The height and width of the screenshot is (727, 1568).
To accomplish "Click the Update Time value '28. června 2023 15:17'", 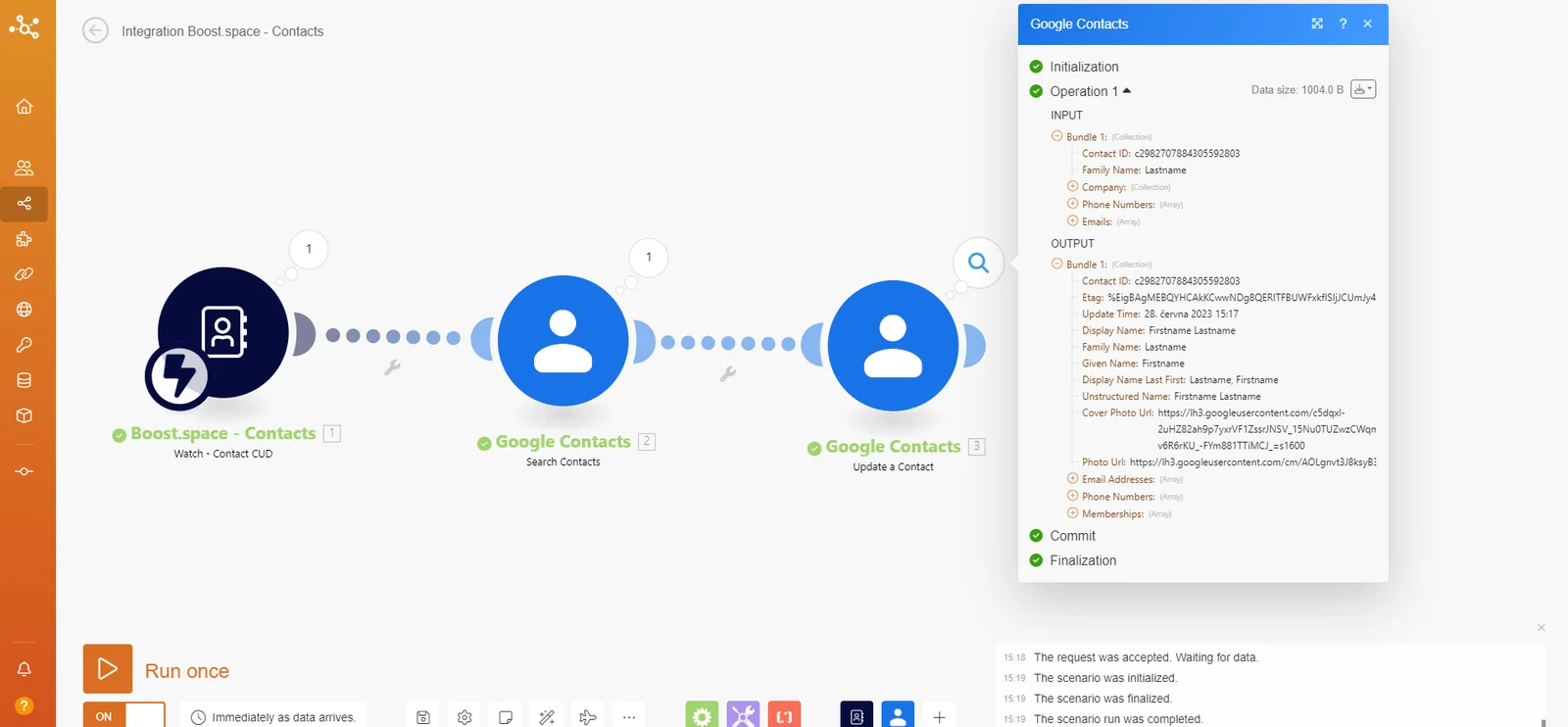I will (x=1192, y=315).
